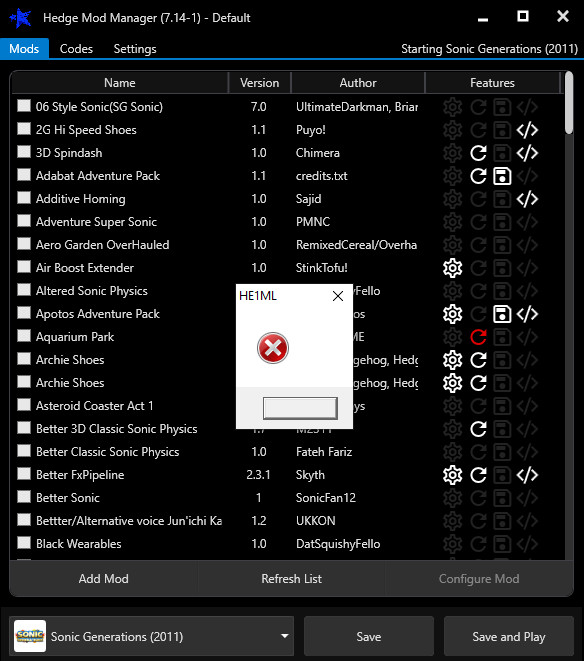Click the Add Mod button

pos(104,579)
